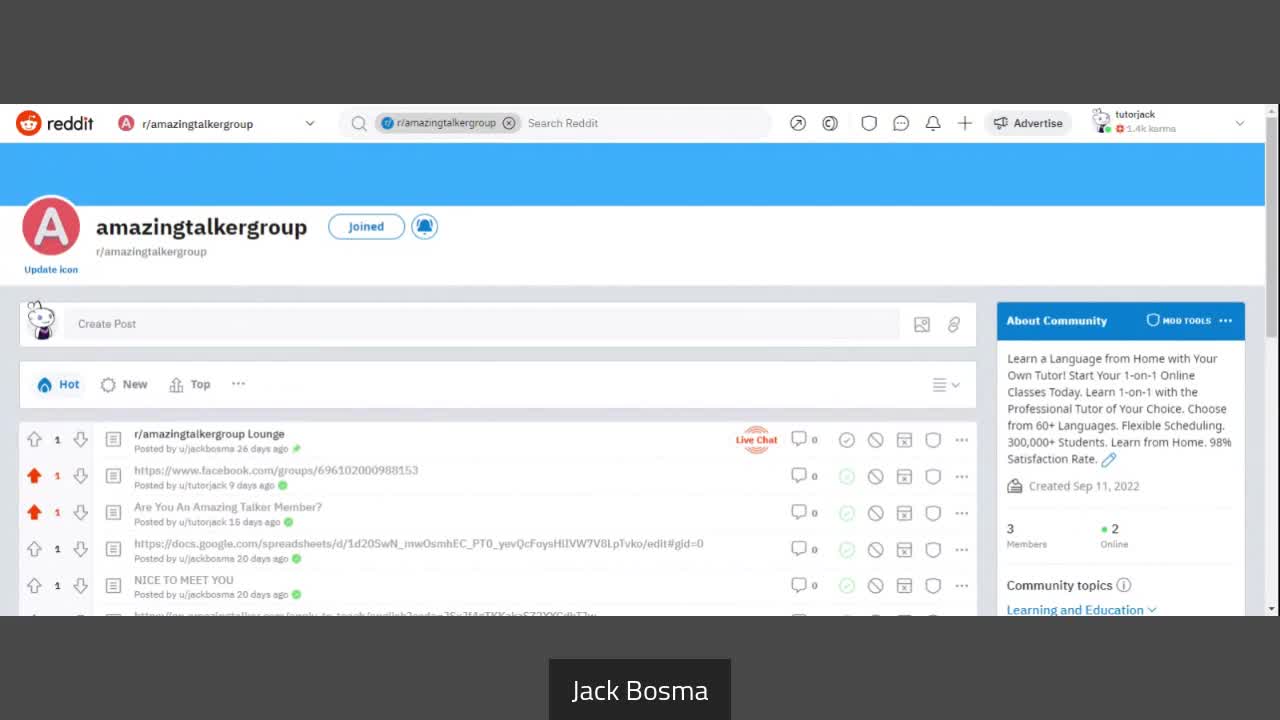Toggle upvote on Are You An Amazing Talker Member

click(34, 512)
